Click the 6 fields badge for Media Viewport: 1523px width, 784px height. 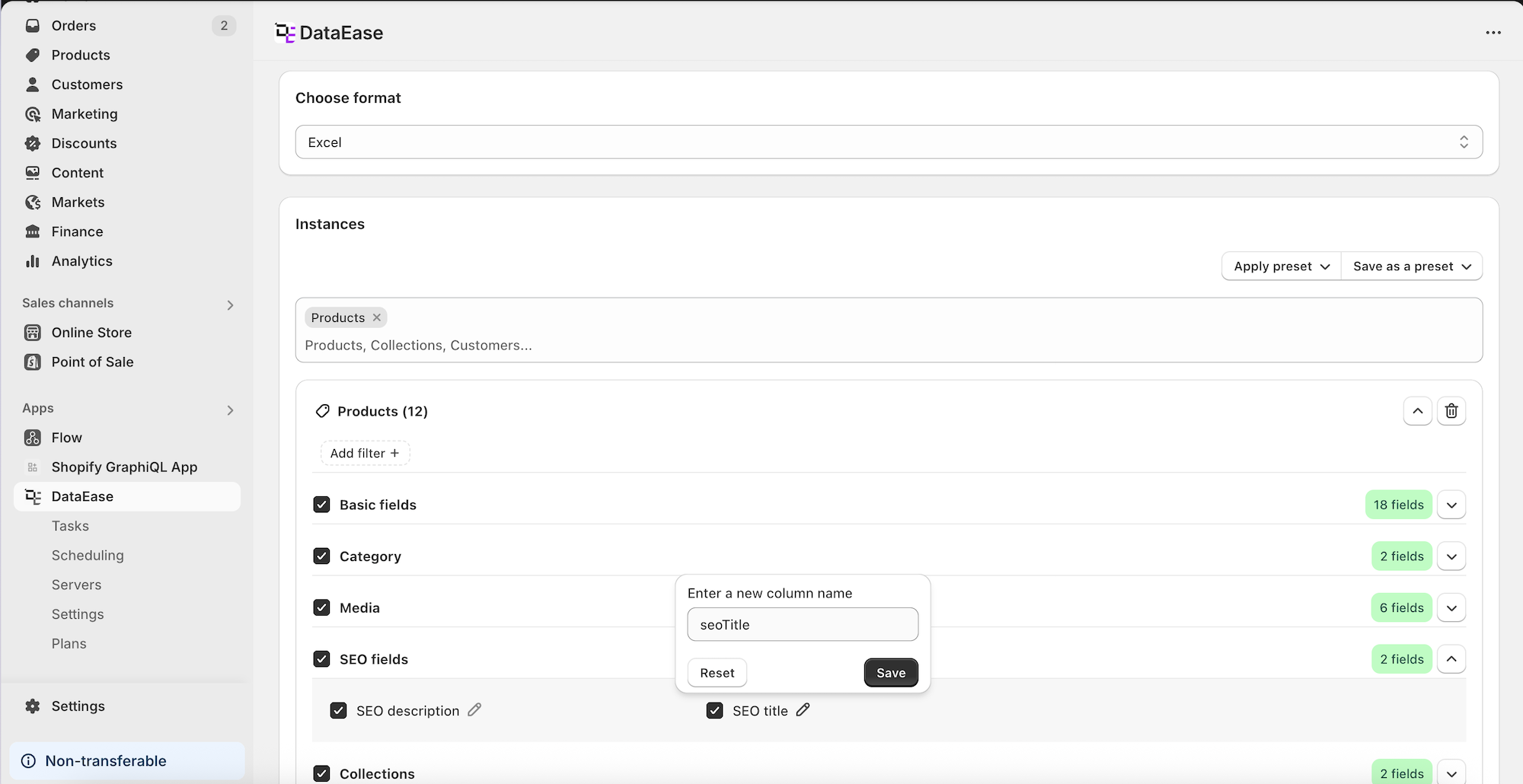[1402, 607]
